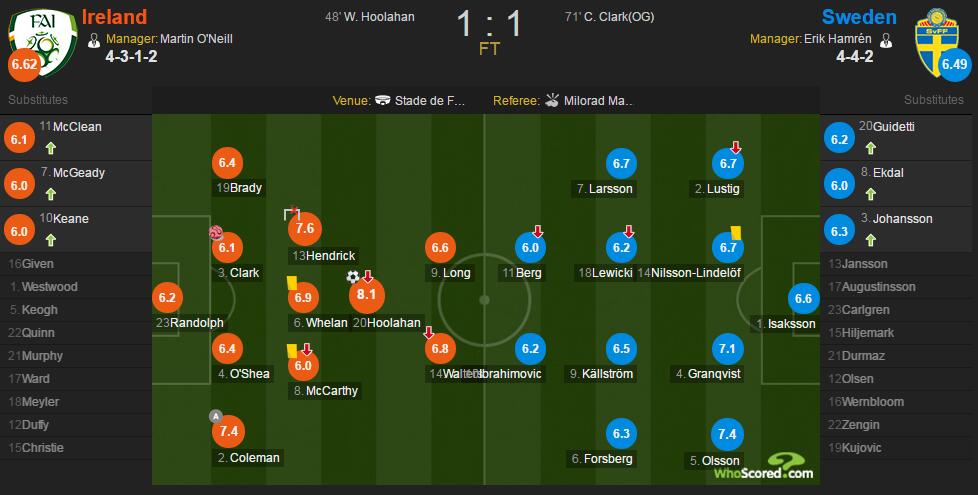Click the assist badge on Coleman
The width and height of the screenshot is (978, 495).
click(216, 416)
